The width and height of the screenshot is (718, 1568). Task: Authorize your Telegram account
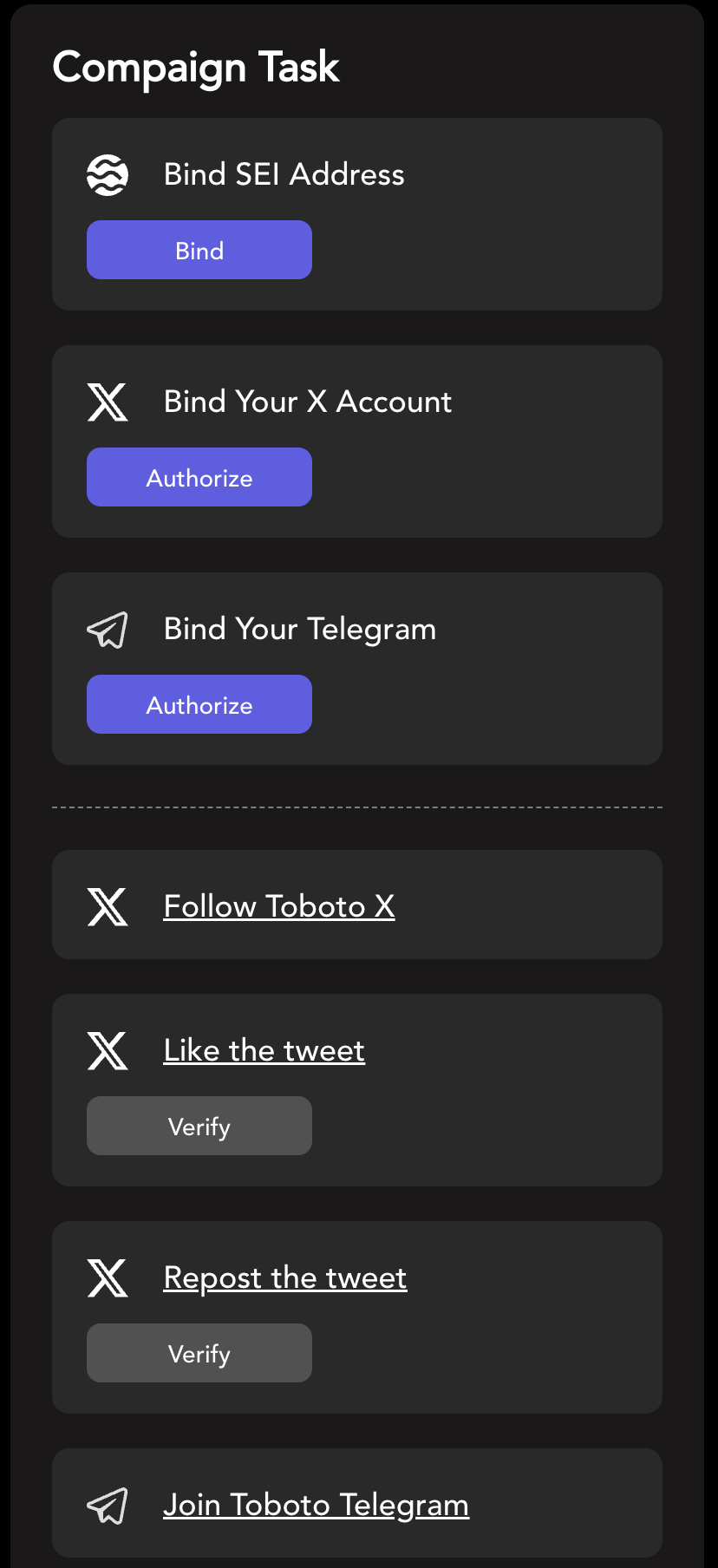199,705
